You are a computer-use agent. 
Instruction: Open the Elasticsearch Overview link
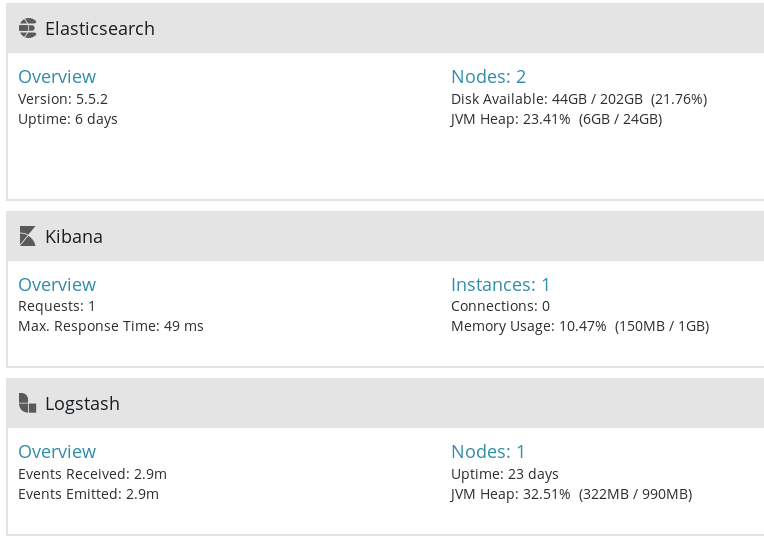57,77
